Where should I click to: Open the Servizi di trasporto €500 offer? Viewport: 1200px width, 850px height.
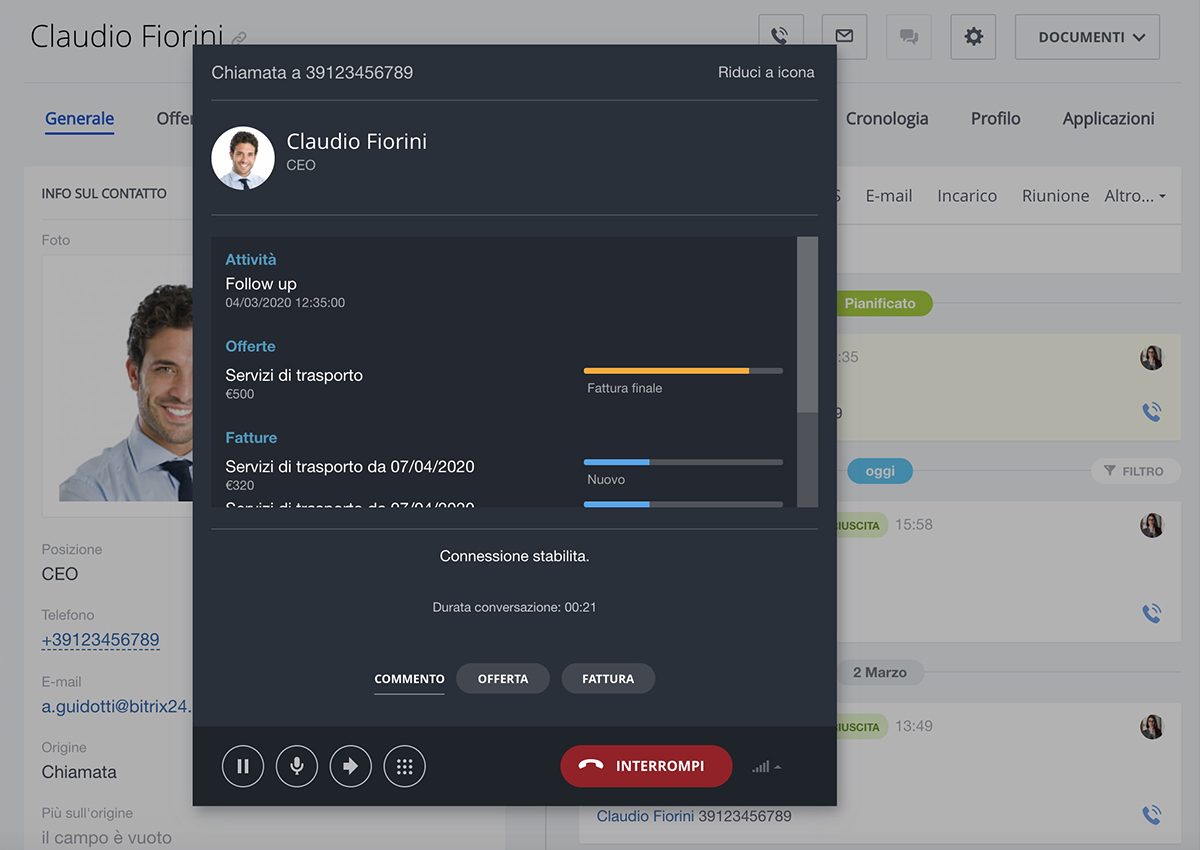[294, 376]
